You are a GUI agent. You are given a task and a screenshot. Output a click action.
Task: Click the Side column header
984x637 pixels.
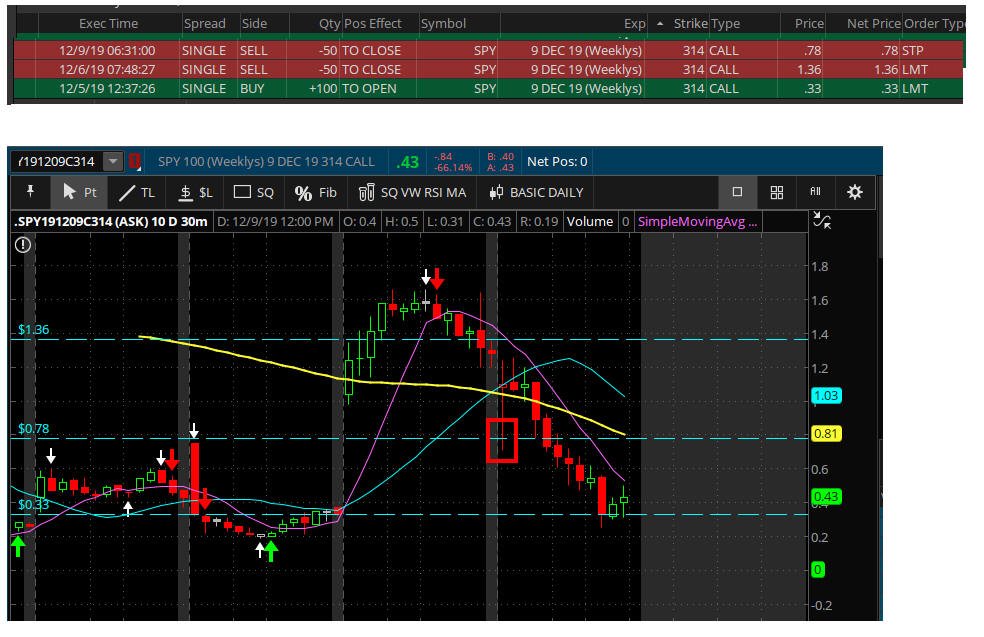(254, 24)
